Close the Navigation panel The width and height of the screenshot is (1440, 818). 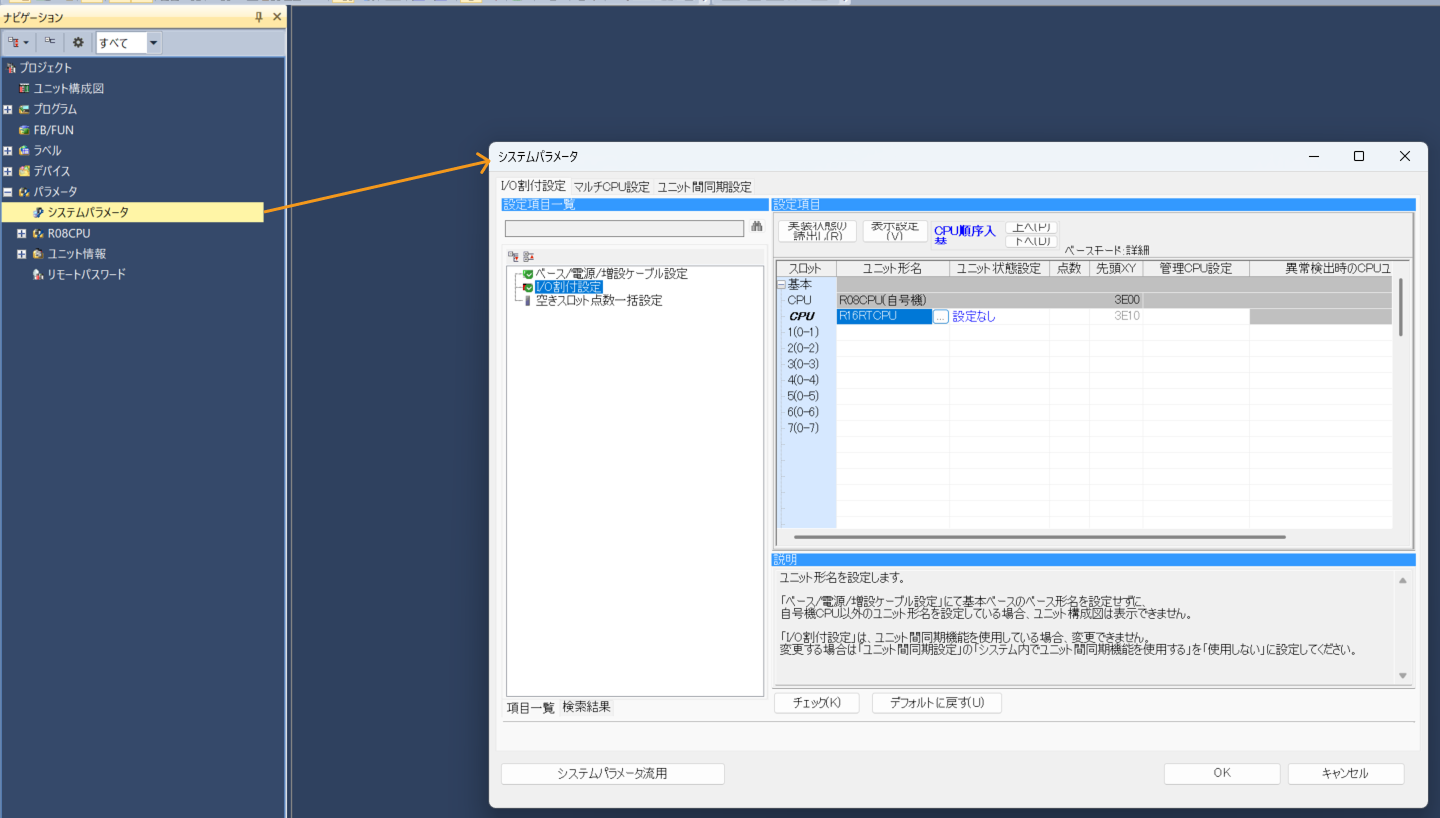(x=277, y=17)
